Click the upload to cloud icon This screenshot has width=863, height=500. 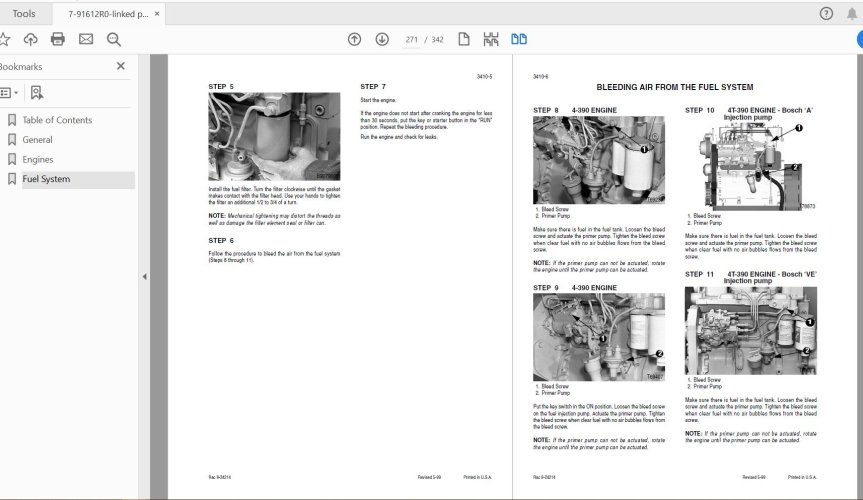point(31,39)
